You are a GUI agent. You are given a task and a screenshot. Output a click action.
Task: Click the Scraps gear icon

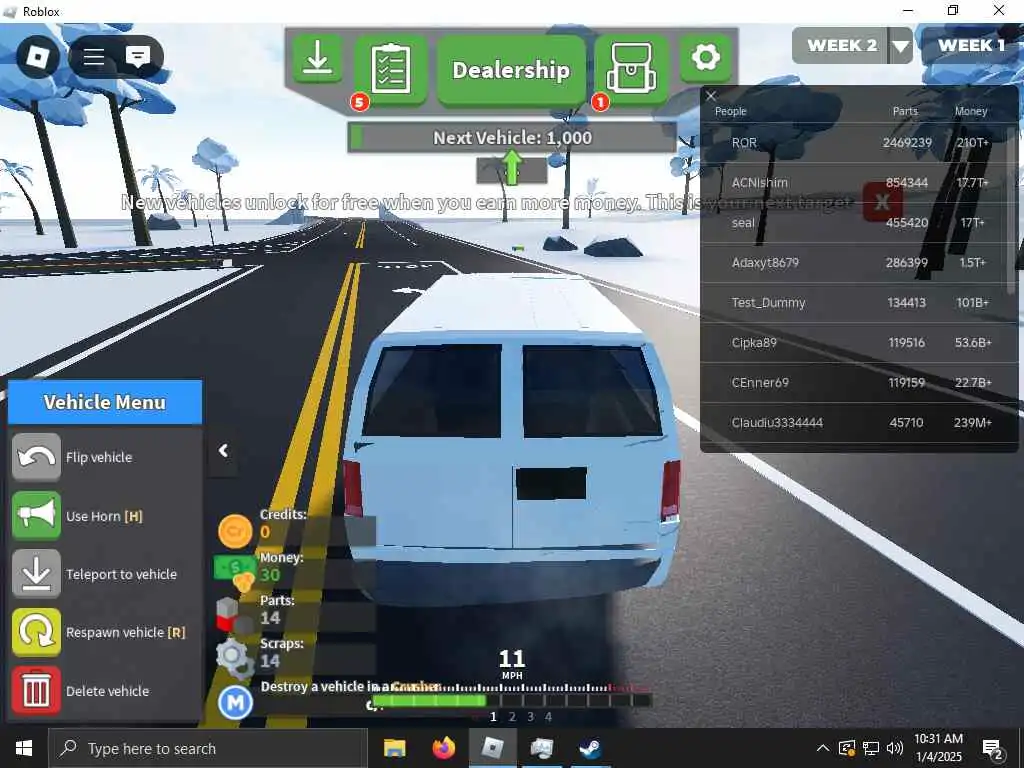235,658
